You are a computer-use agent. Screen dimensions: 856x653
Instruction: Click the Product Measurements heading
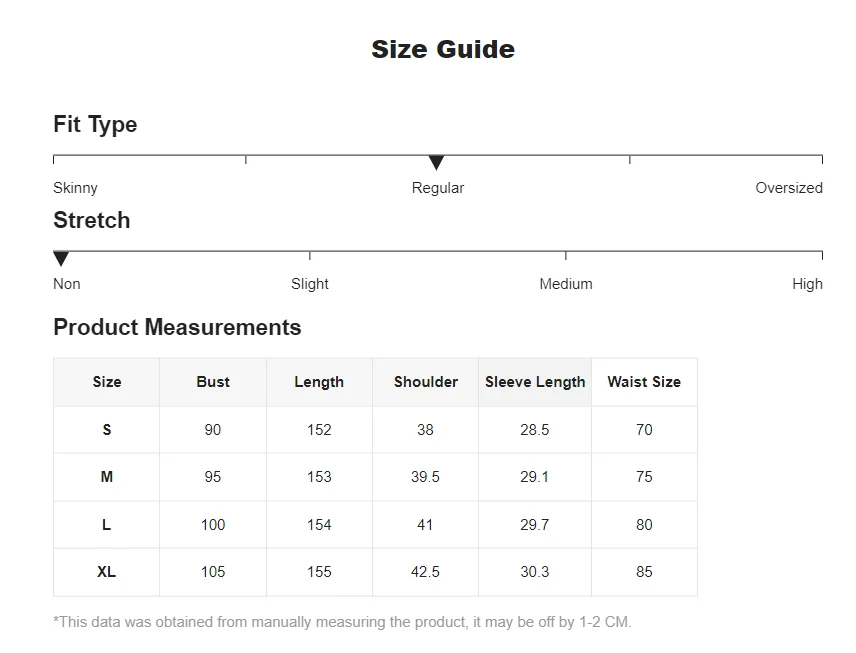click(177, 327)
